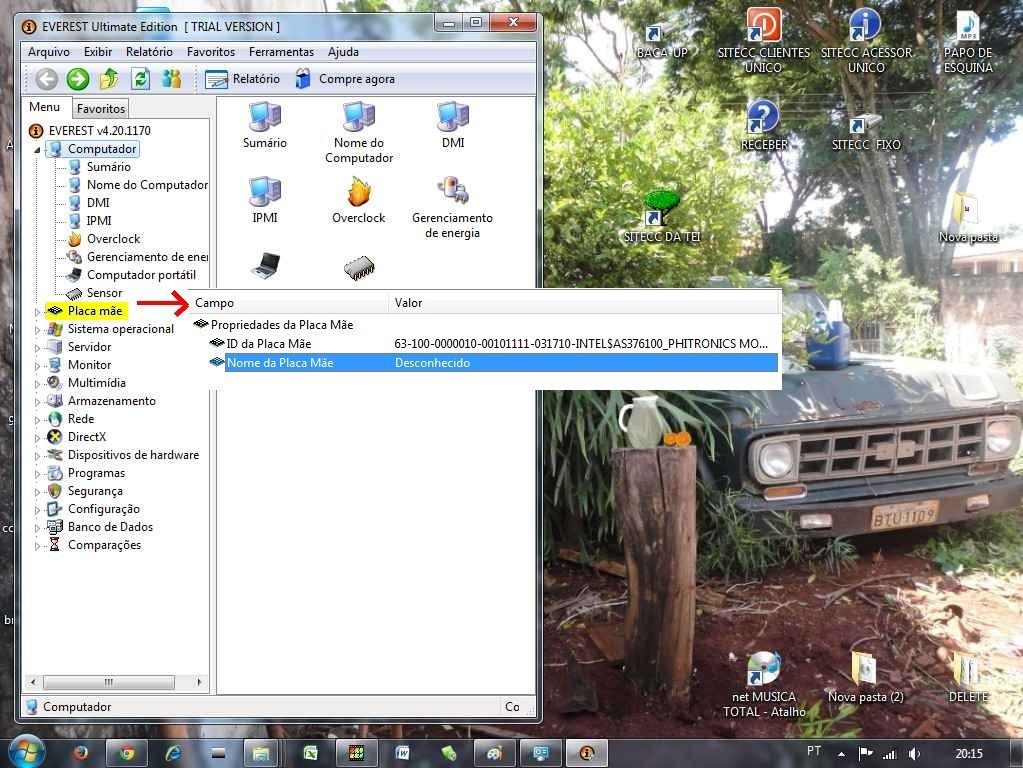Open the Ferramentas menu

(281, 52)
